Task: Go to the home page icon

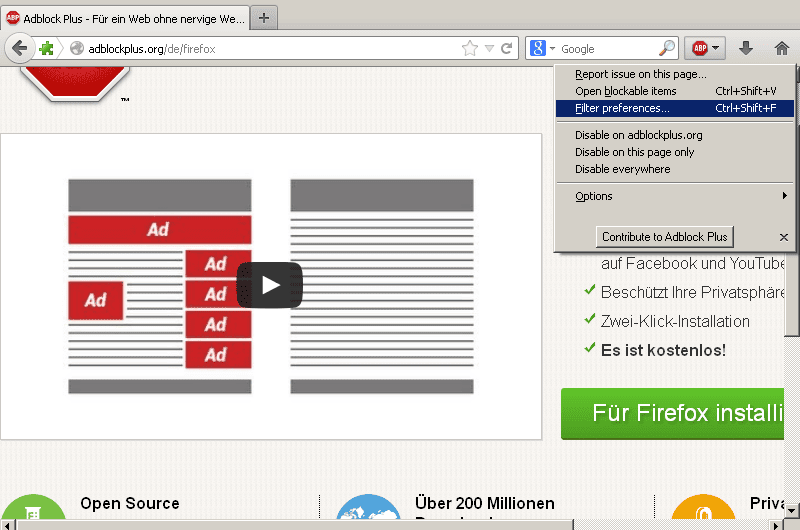Action: tap(782, 48)
